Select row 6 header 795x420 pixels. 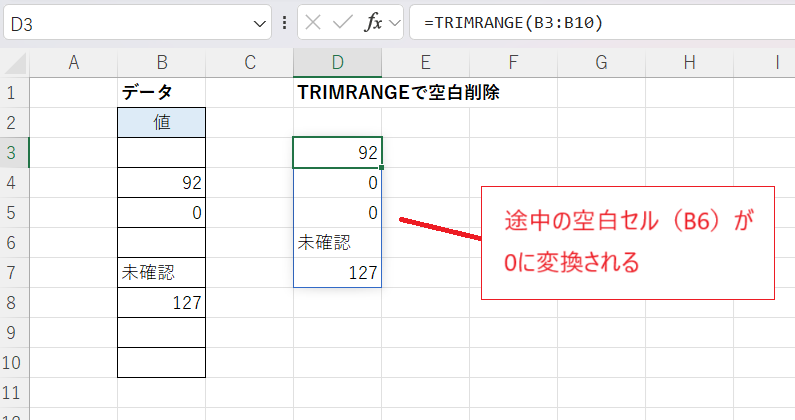(x=14, y=242)
